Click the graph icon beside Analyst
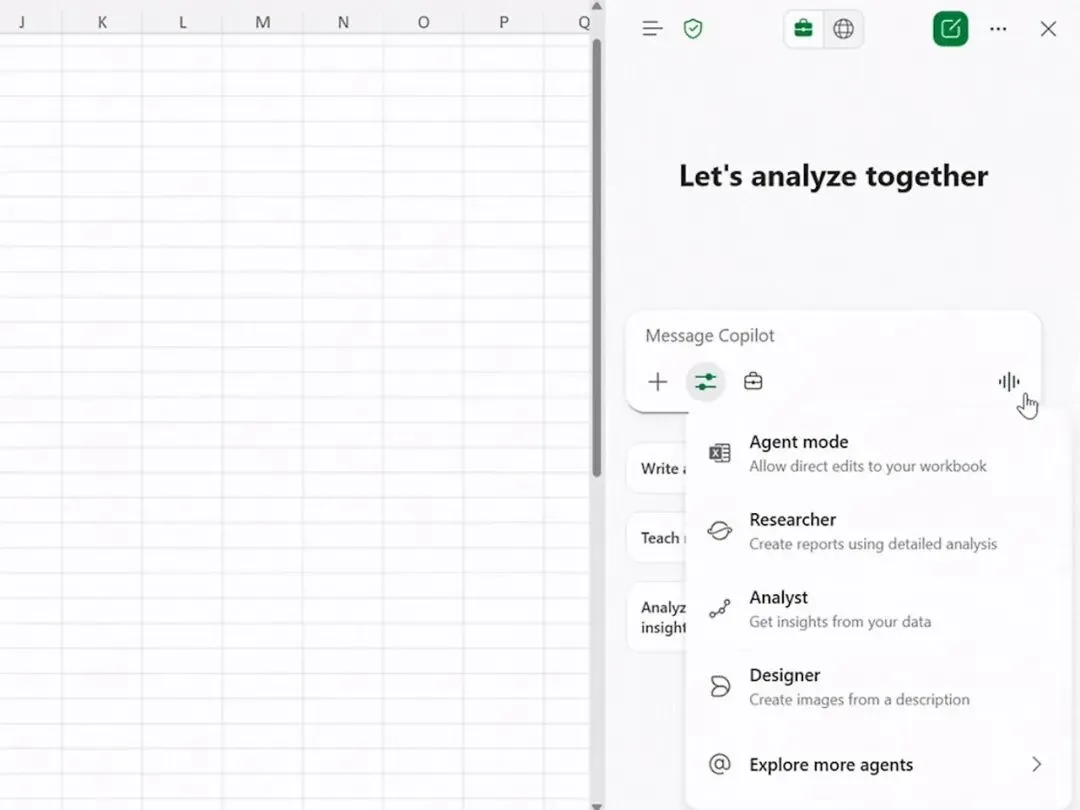The width and height of the screenshot is (1080, 810). point(720,609)
